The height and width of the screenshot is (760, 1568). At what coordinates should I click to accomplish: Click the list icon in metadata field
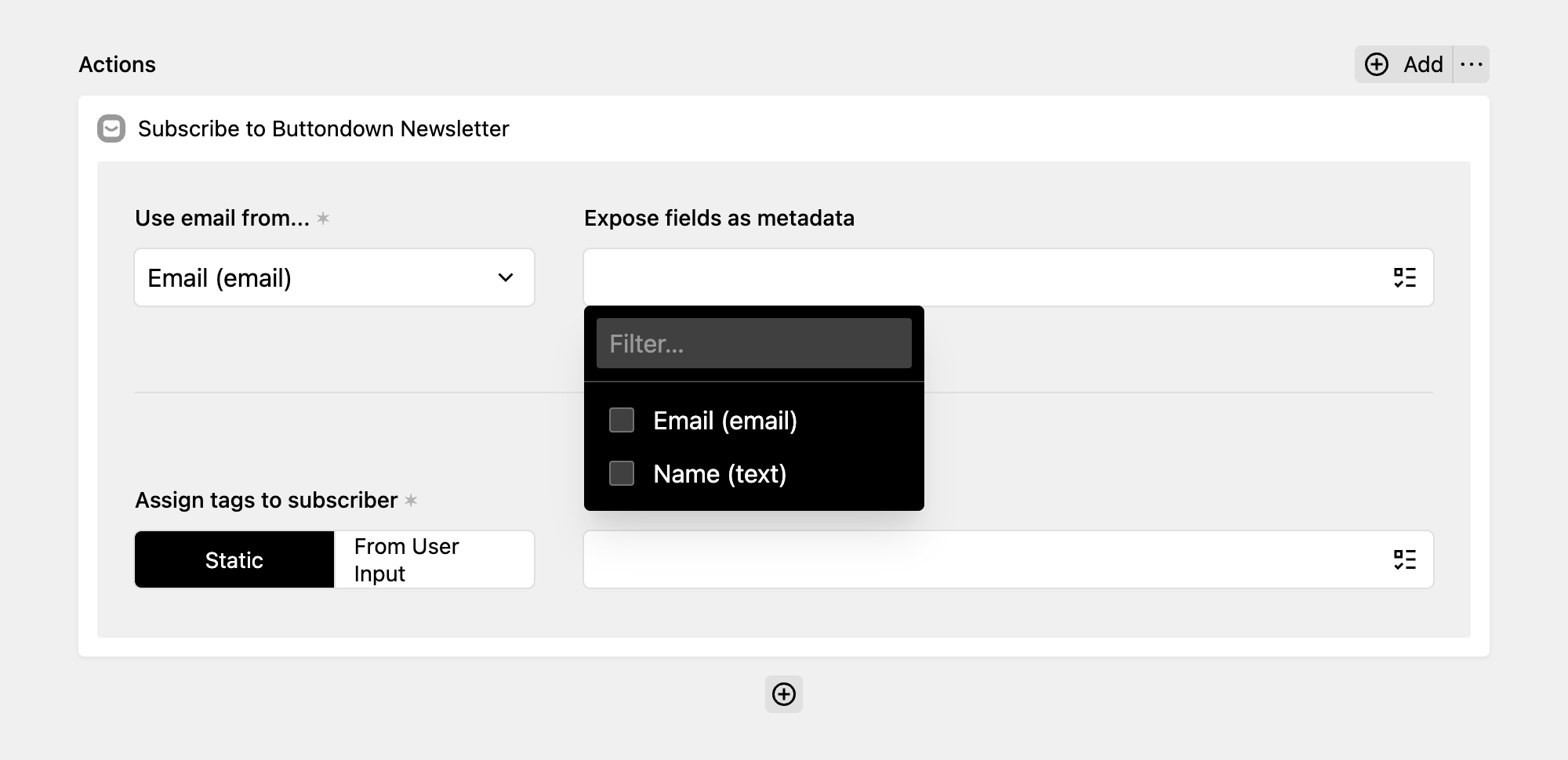coord(1405,277)
